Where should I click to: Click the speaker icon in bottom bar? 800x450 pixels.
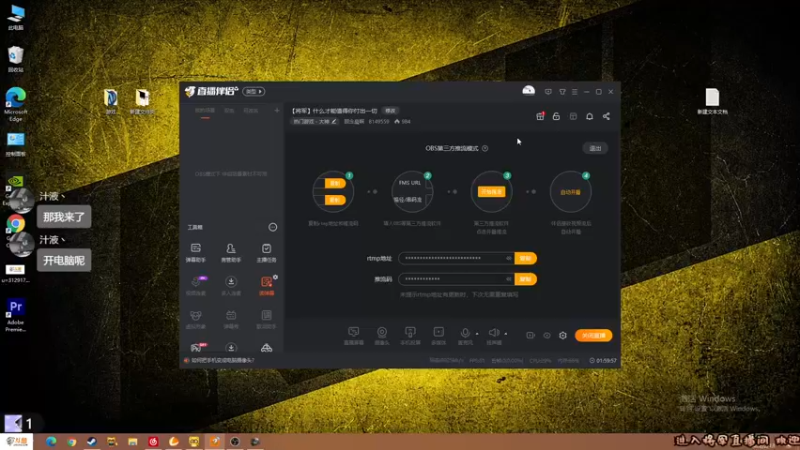[x=493, y=333]
